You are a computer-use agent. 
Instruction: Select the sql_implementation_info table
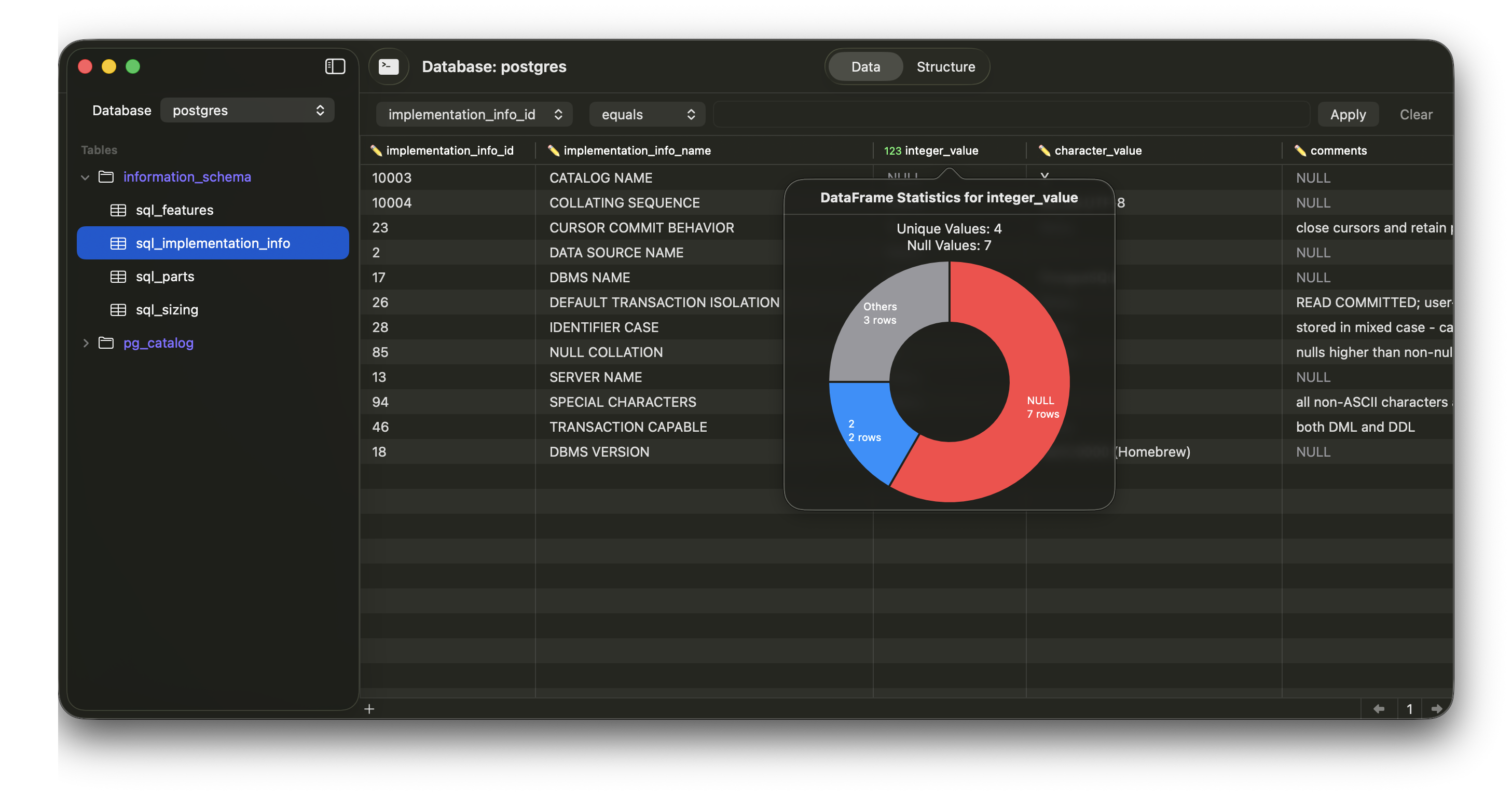[213, 243]
